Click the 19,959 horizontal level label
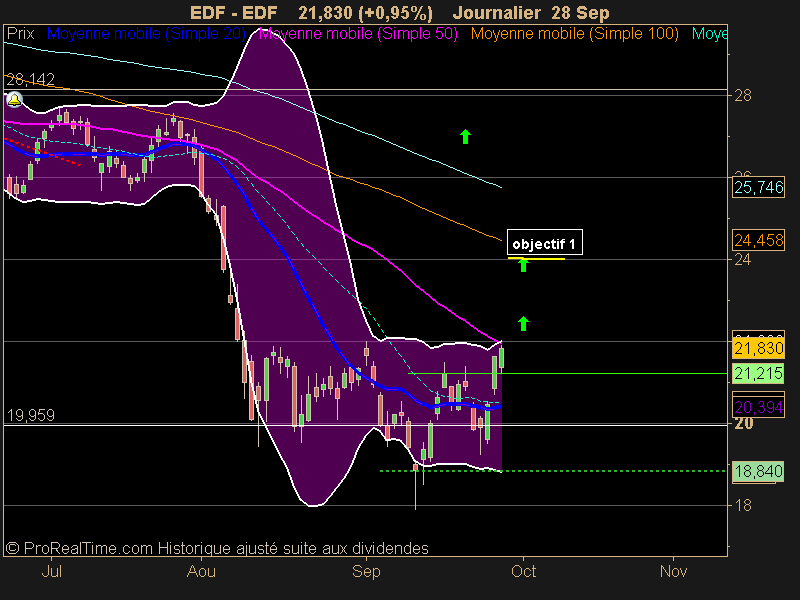Viewport: 800px width, 600px height. pyautogui.click(x=31, y=415)
